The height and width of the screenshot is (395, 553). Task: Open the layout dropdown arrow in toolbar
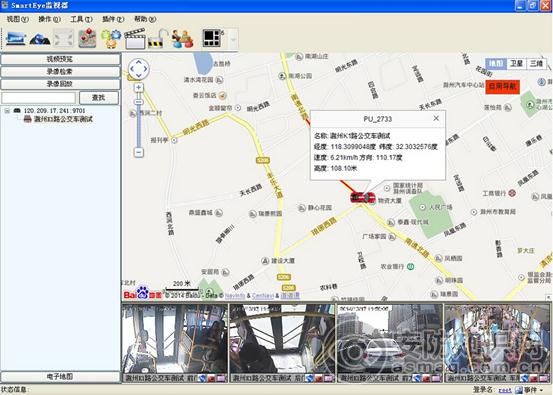point(233,39)
